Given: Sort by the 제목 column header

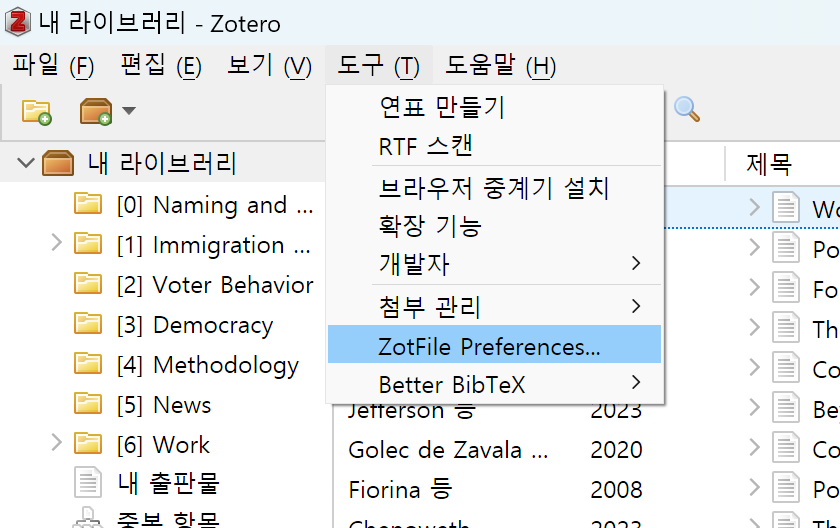Looking at the screenshot, I should (769, 163).
